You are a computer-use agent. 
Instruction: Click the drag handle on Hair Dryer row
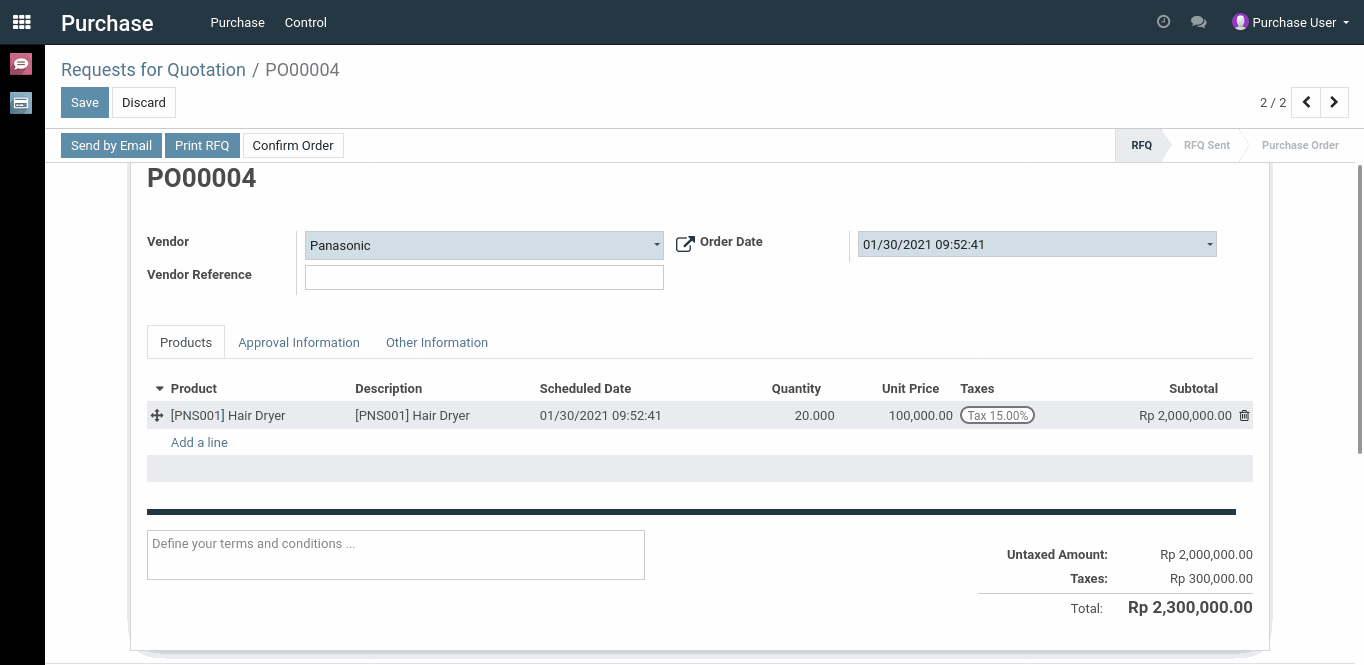tap(157, 416)
